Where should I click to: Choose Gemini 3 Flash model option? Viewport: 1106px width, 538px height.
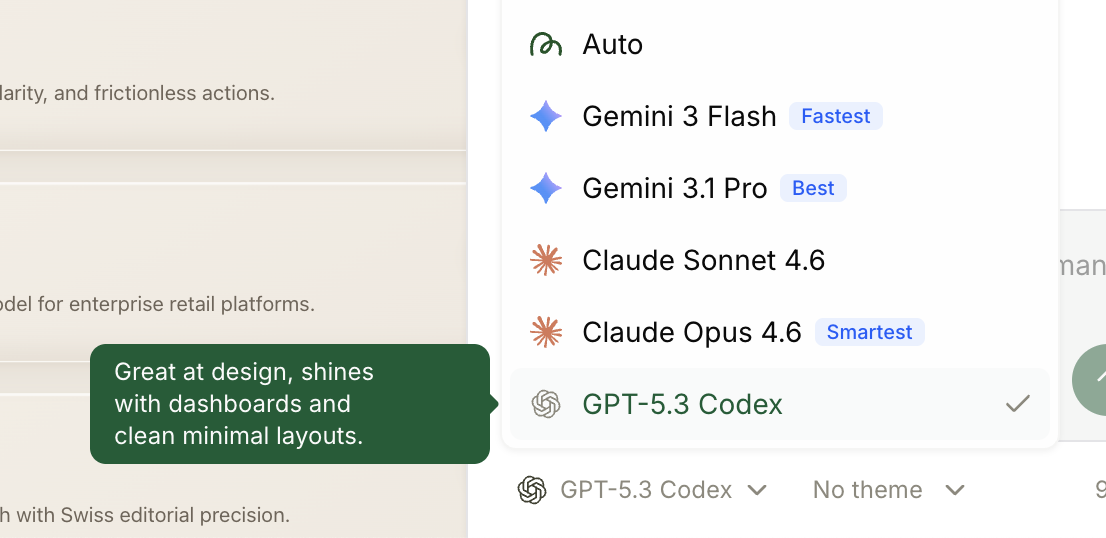679,116
